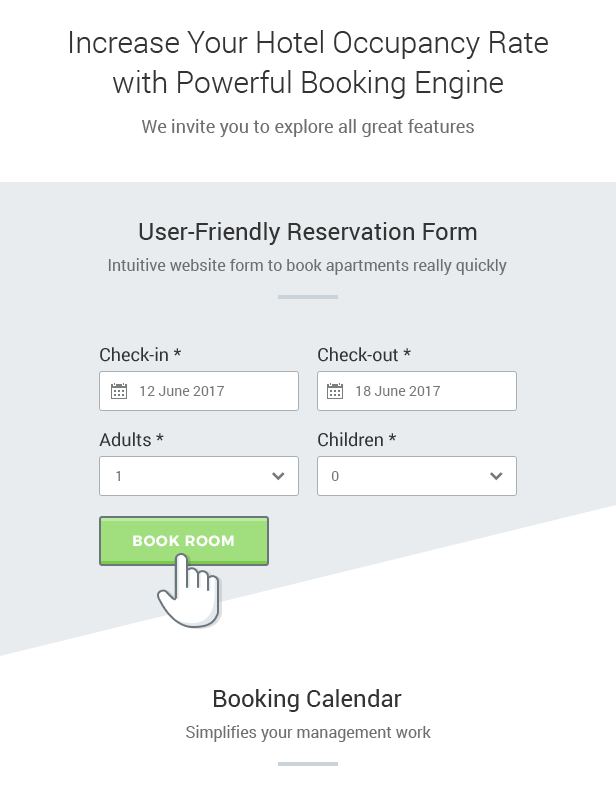Click the Children field label
The width and height of the screenshot is (616, 801).
357,440
